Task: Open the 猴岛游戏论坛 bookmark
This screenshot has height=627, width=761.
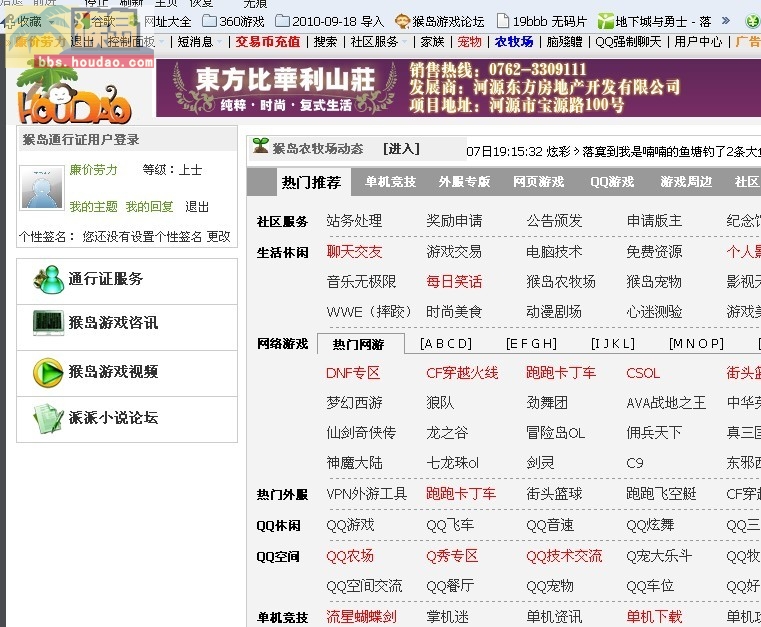Action: click(439, 21)
